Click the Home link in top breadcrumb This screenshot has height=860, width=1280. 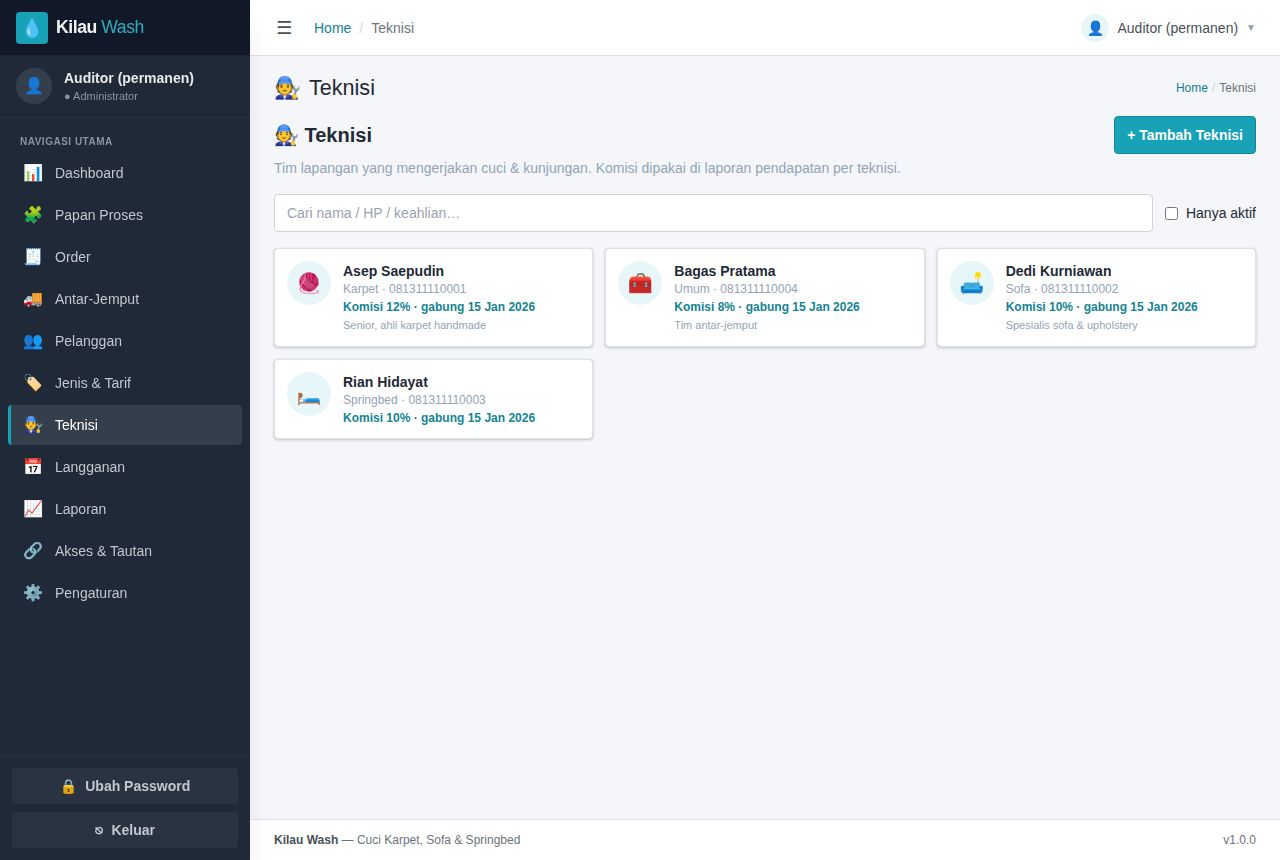332,28
